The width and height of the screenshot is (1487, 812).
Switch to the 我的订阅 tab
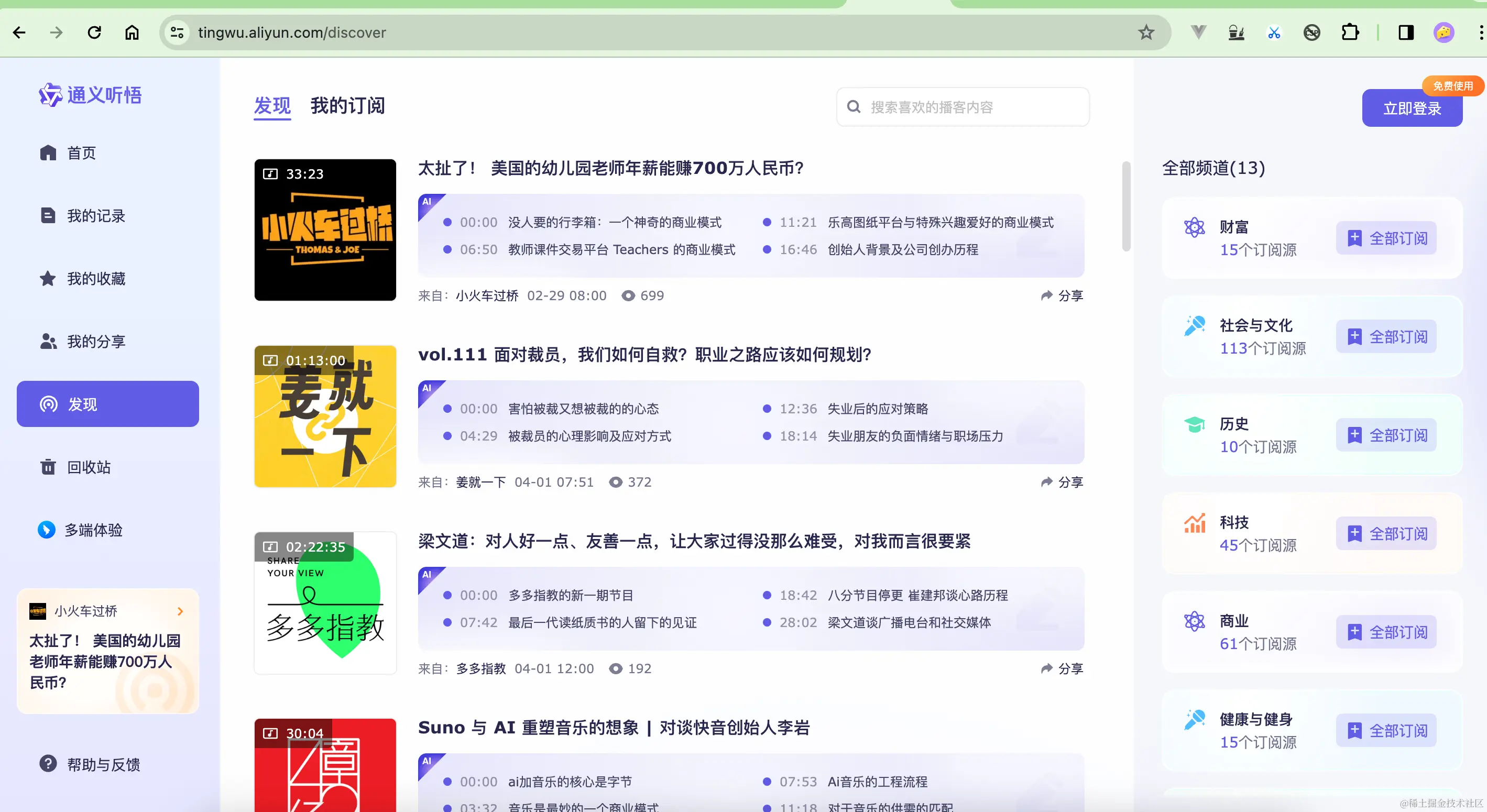point(347,106)
